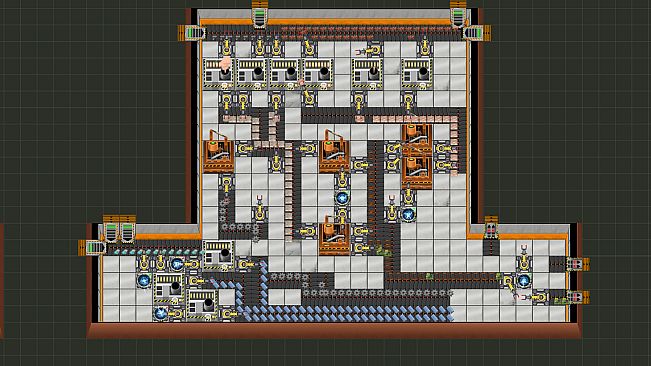The width and height of the screenshot is (651, 366).
Task: Click the blue orb beneath the central assembler
Action: tap(343, 198)
